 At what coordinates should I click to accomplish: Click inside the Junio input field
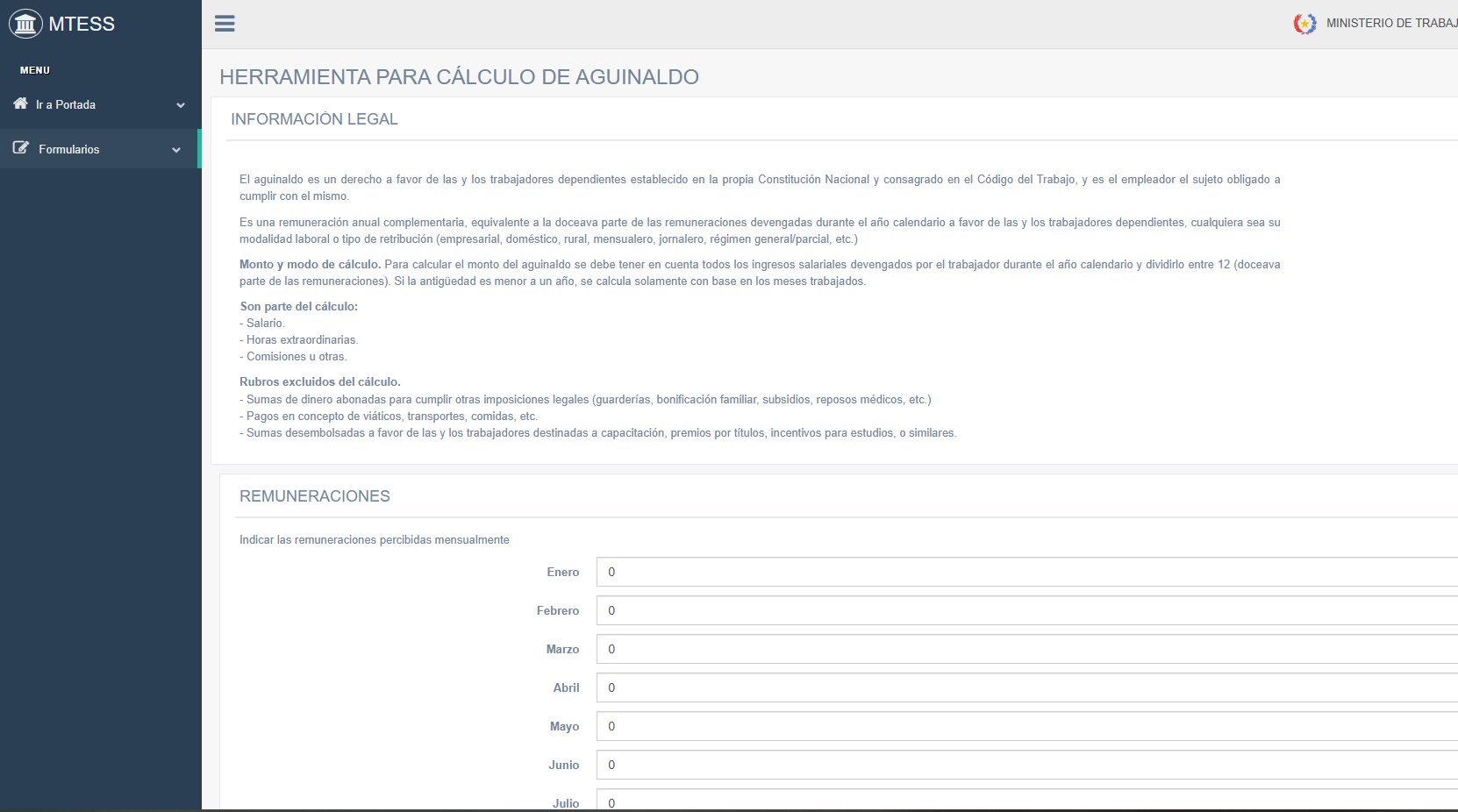(x=1026, y=765)
